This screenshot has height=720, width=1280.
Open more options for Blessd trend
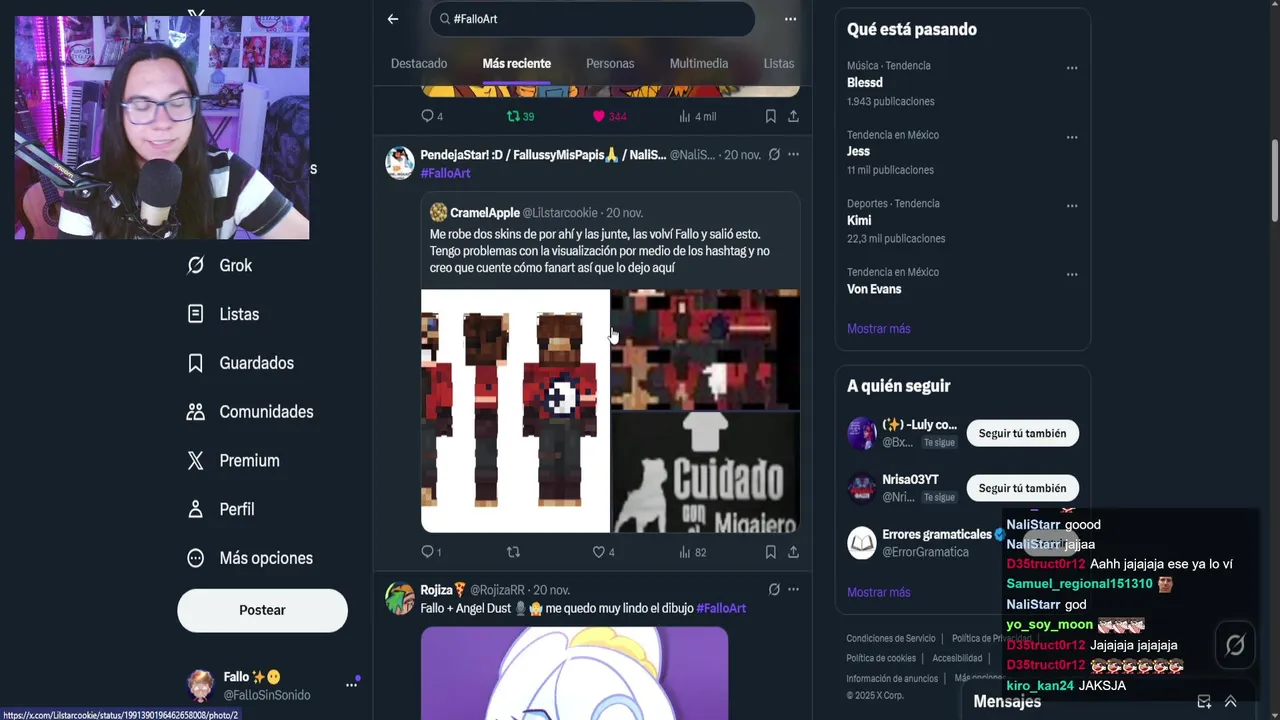tap(1072, 68)
